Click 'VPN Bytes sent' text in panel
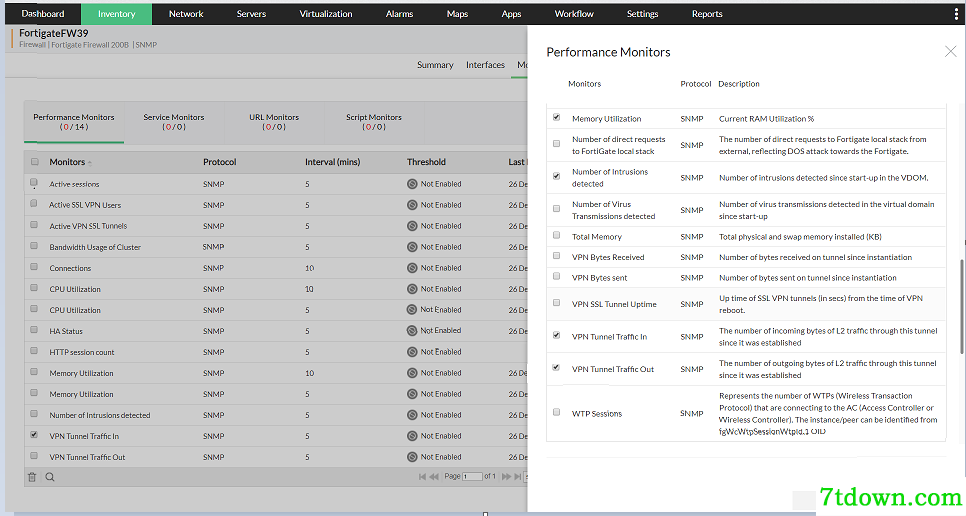Image resolution: width=966 pixels, height=516 pixels. coord(599,278)
